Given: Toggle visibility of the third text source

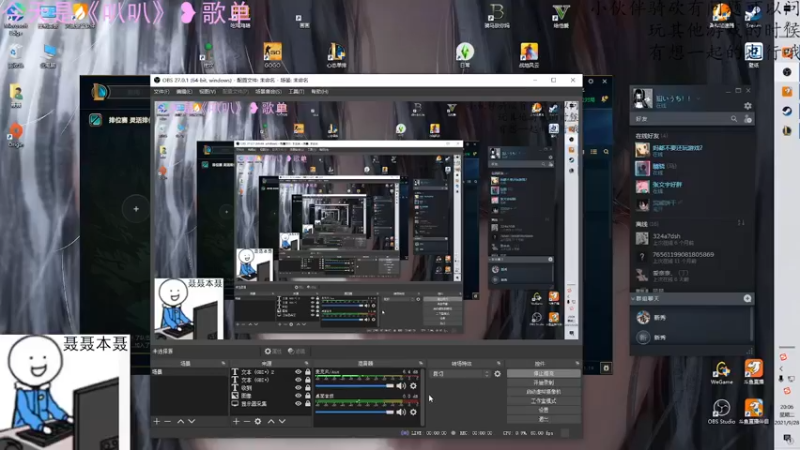Looking at the screenshot, I should (x=298, y=387).
